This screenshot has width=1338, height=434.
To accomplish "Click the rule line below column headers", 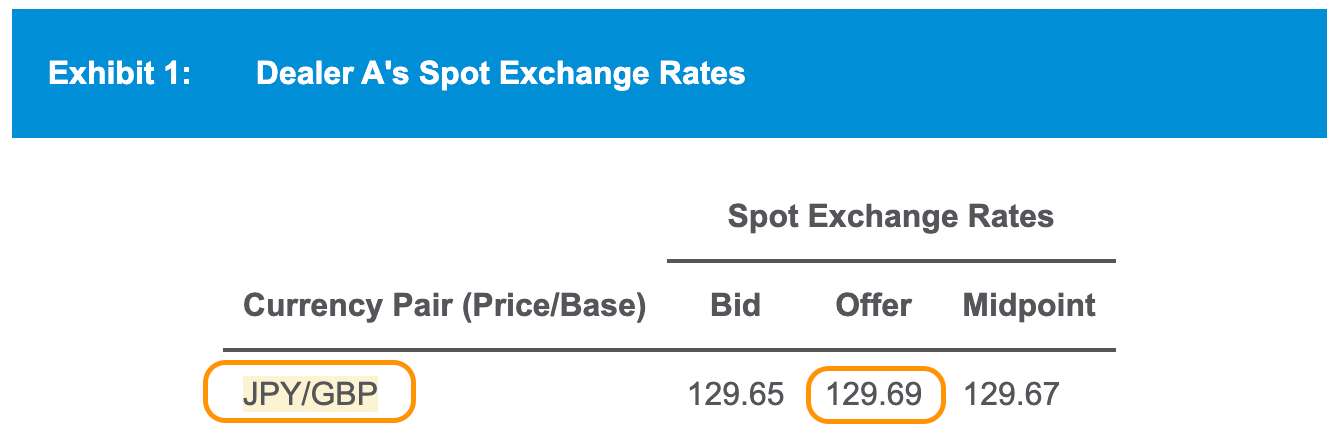I will pos(668,350).
